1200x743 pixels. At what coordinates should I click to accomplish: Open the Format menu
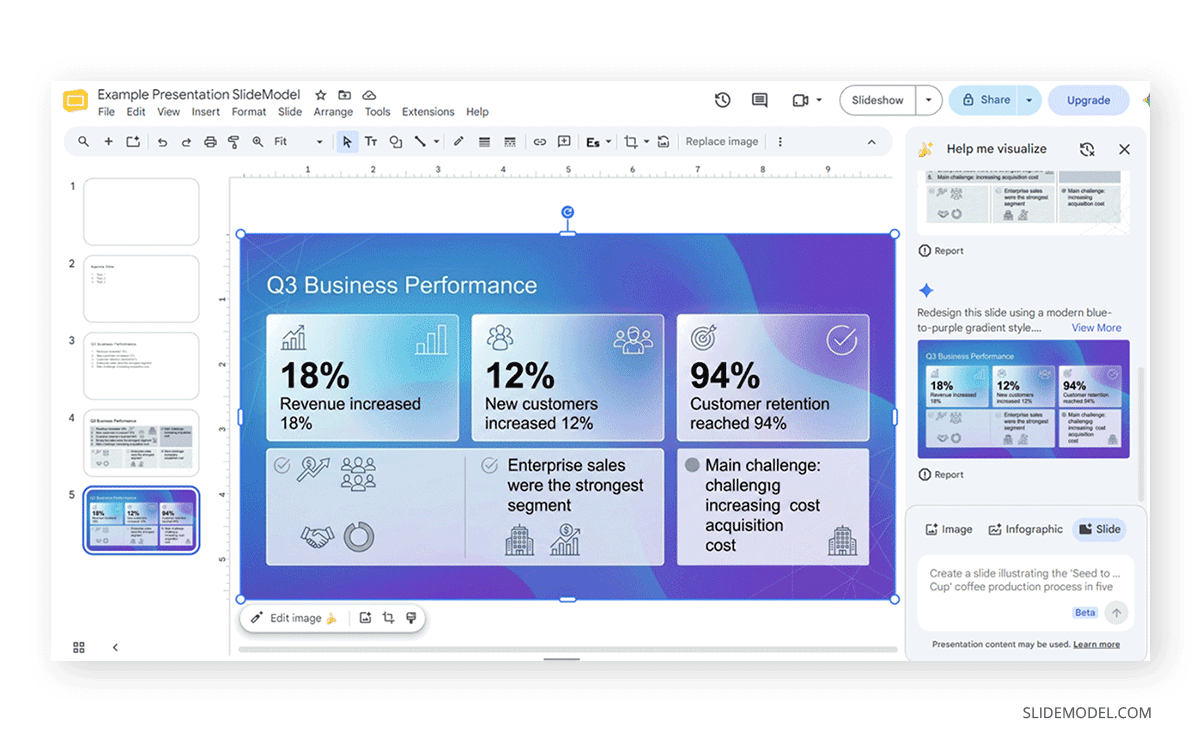pos(249,112)
